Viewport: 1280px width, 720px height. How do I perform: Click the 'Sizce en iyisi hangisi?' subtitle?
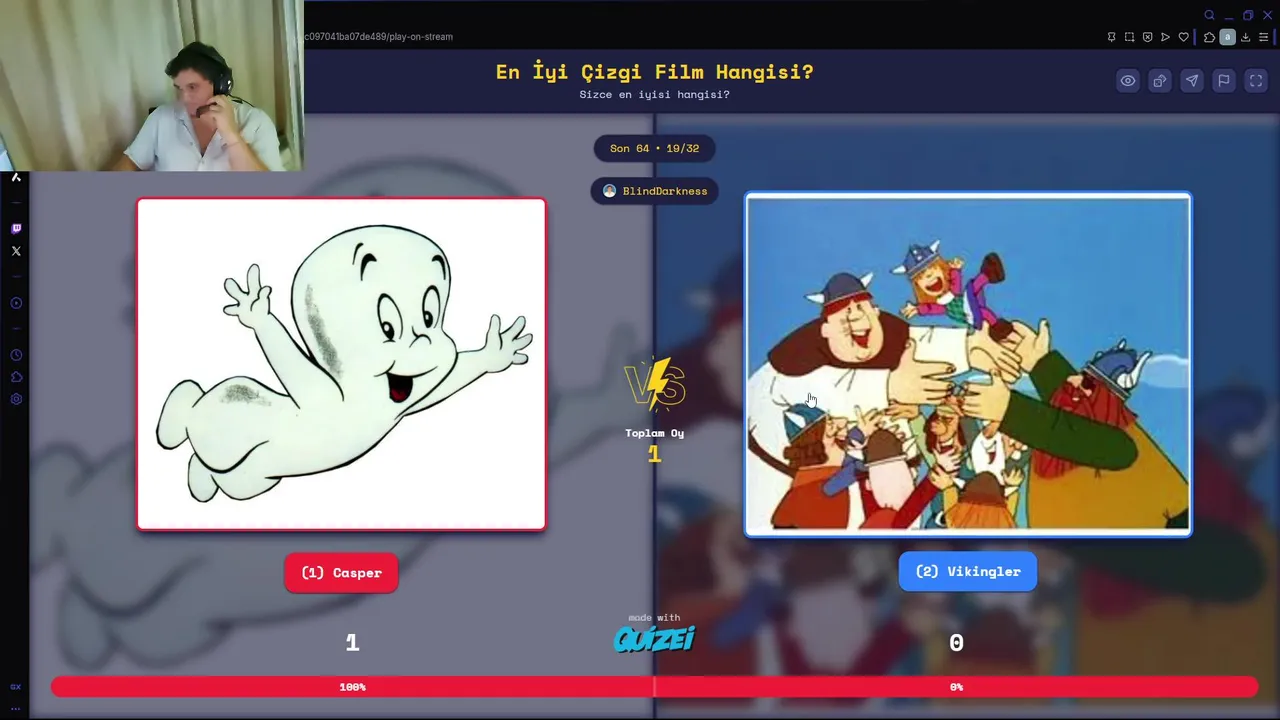tap(654, 95)
